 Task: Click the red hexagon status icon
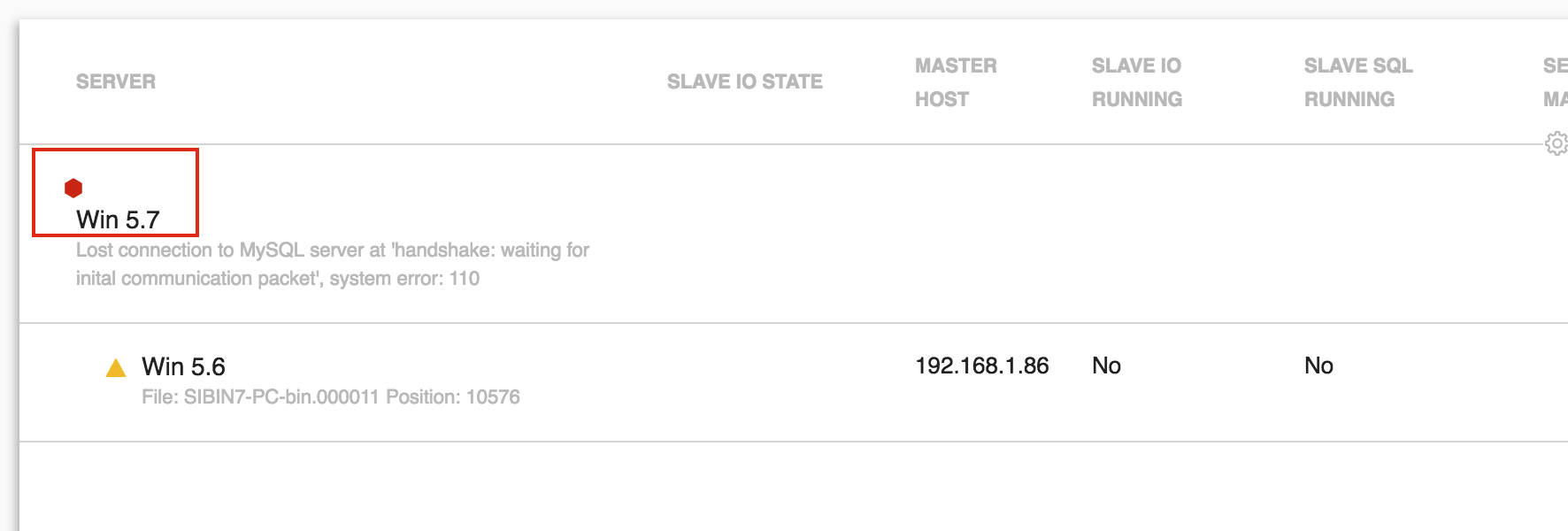(73, 188)
